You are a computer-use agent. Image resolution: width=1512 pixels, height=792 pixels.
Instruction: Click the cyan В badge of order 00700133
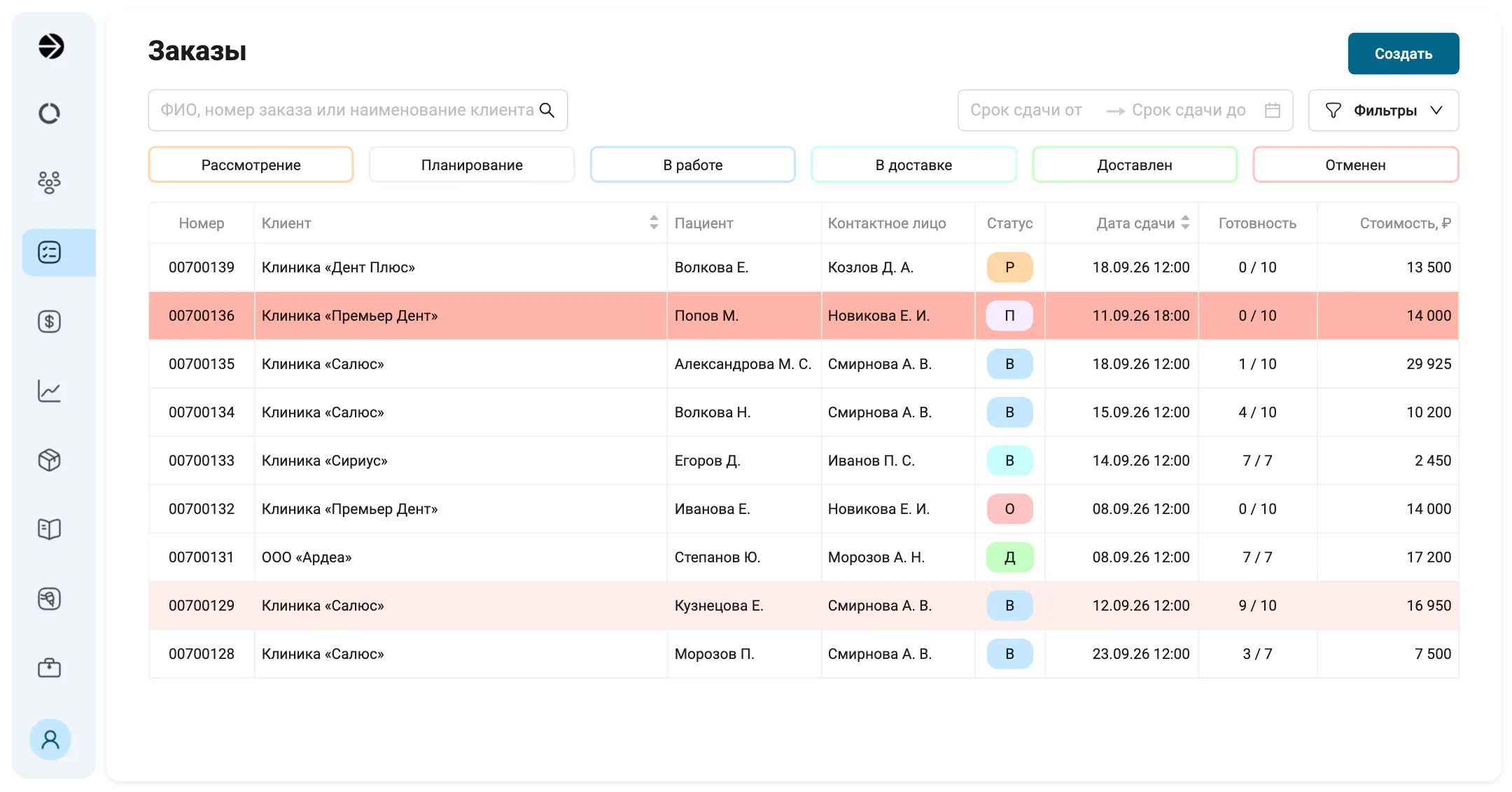[x=1009, y=461]
